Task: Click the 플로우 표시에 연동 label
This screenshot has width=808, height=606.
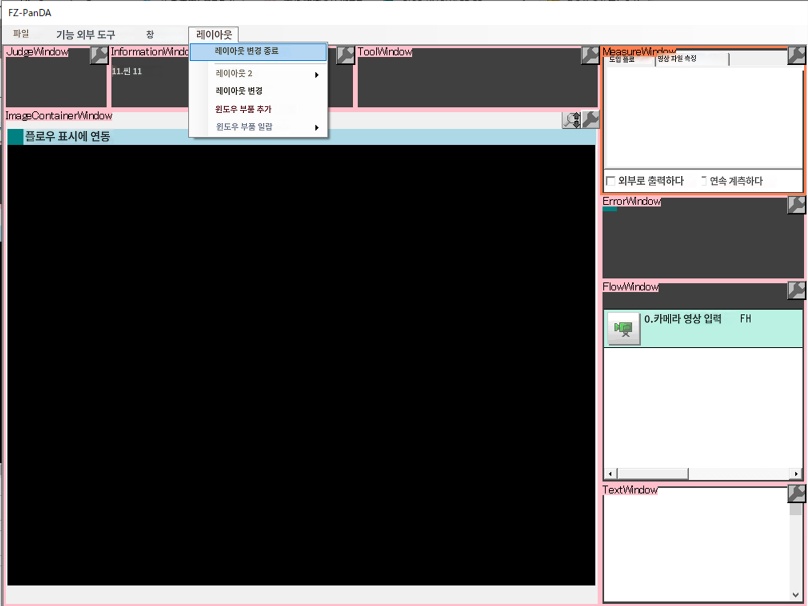Action: [68, 137]
